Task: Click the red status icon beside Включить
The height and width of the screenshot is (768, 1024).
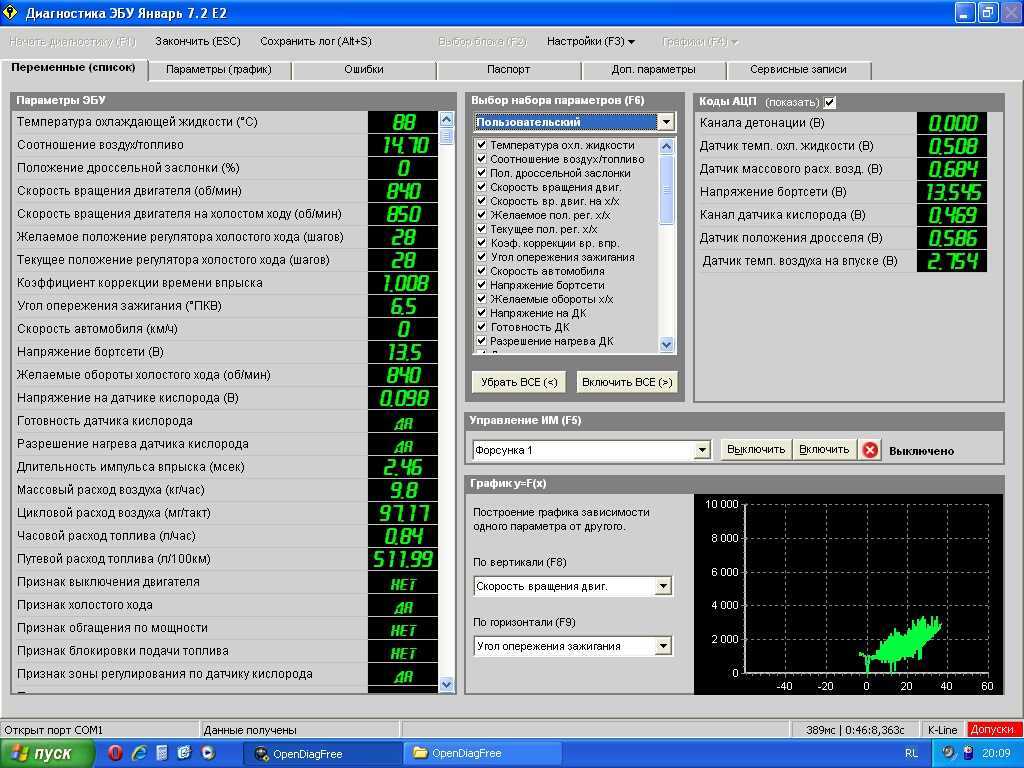Action: (870, 450)
